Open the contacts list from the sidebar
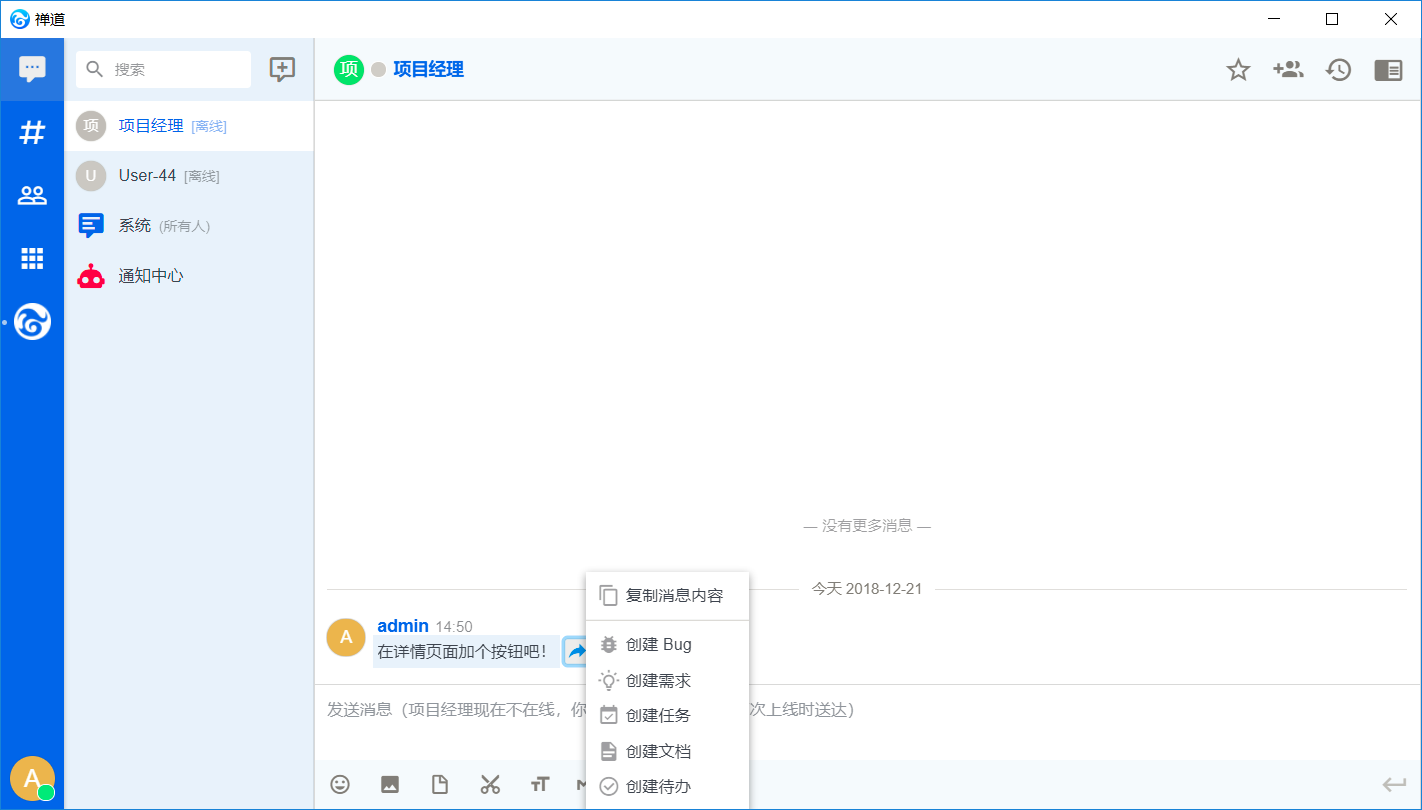The height and width of the screenshot is (810, 1422). [32, 196]
